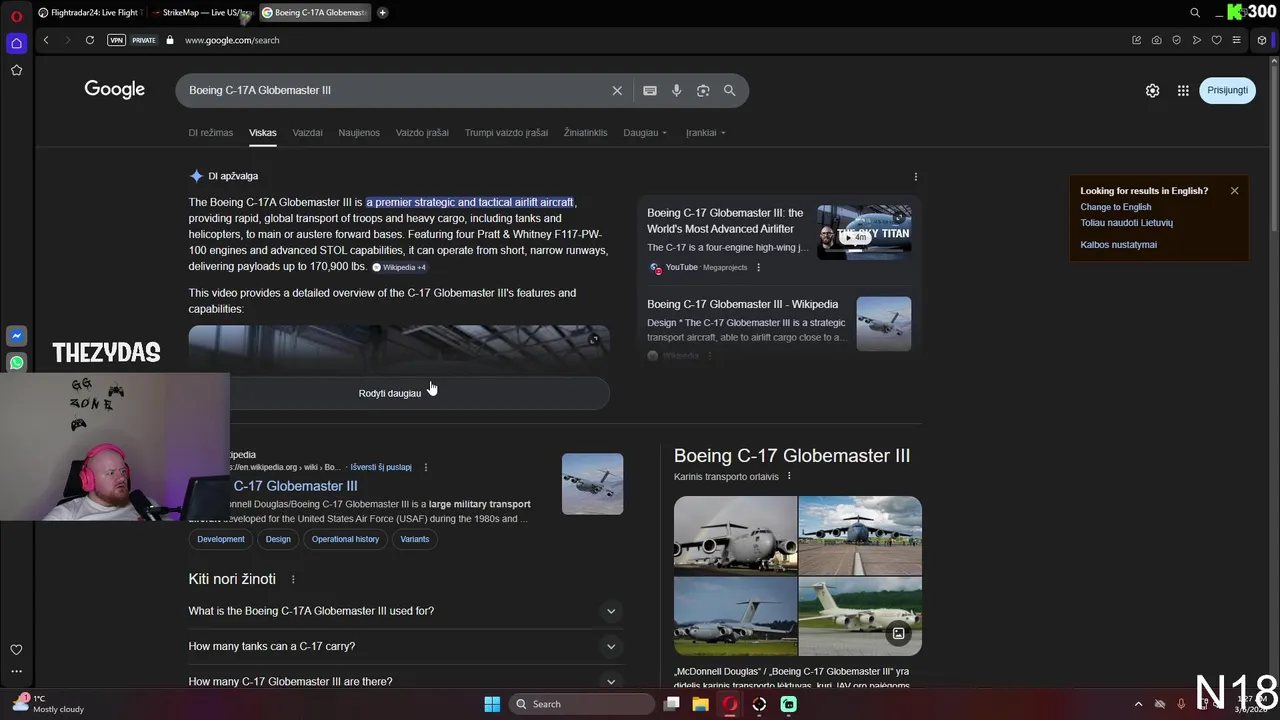Submit search with magnifier button

730,90
